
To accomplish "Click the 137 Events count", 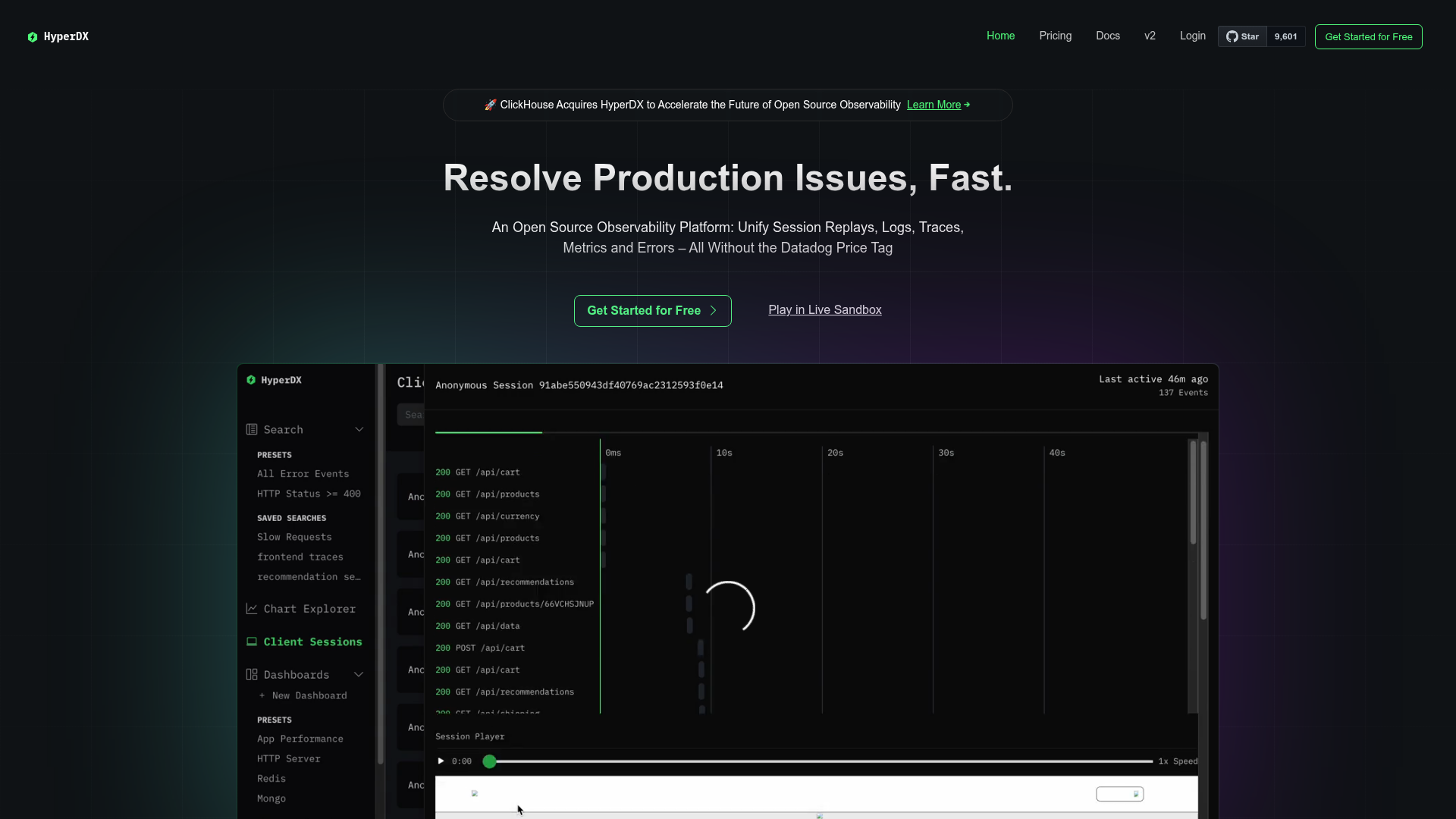I will (x=1183, y=393).
